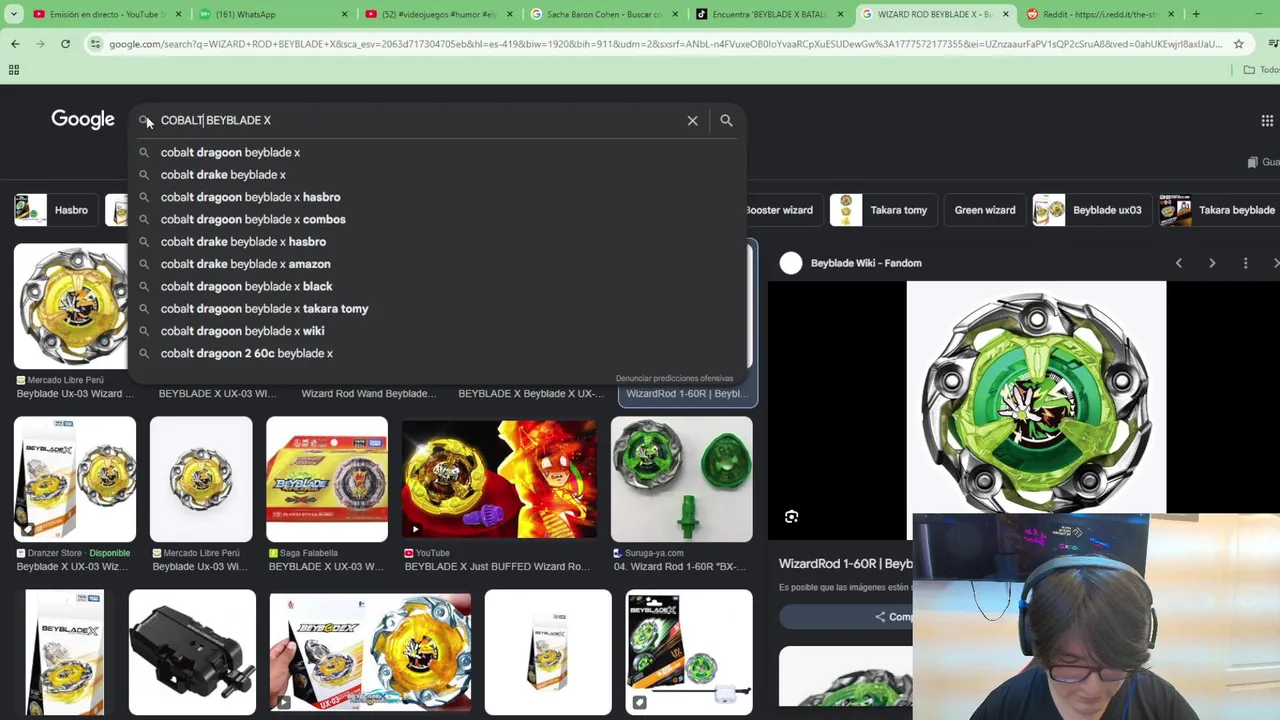Open the preview panel's three-dot menu
The width and height of the screenshot is (1280, 720).
pos(1245,263)
